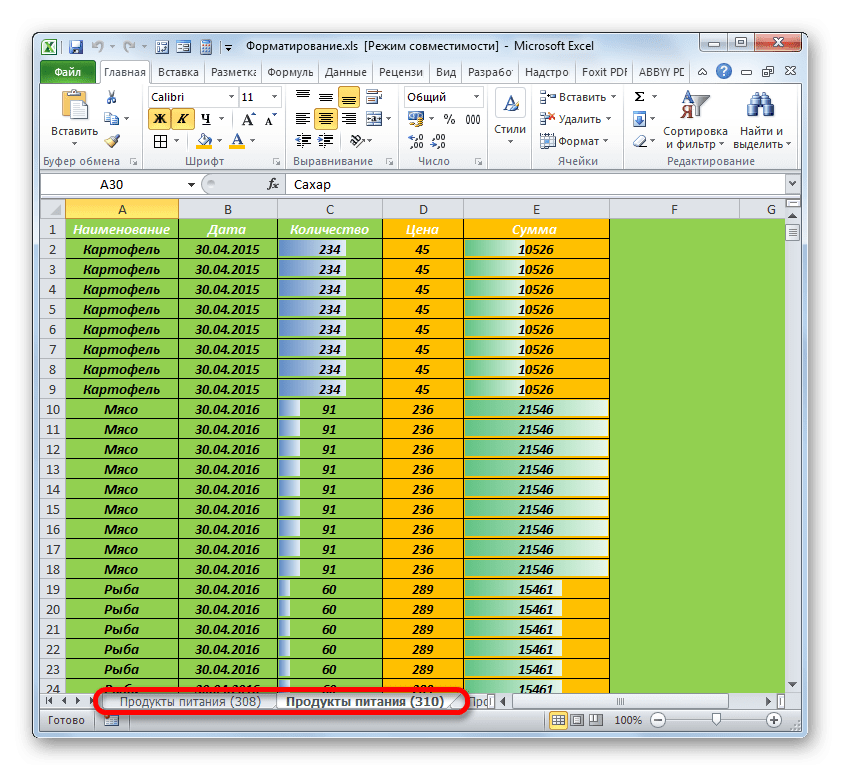Open the Excel help question mark icon
The height and width of the screenshot is (771, 841).
(x=724, y=71)
